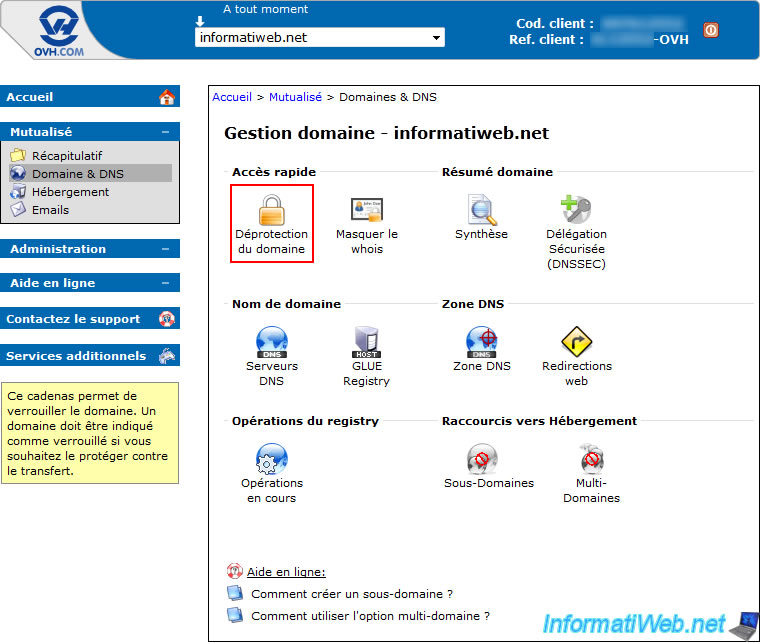Click the Récapitulatif folder icon
Image resolution: width=760 pixels, height=642 pixels.
(x=18, y=156)
